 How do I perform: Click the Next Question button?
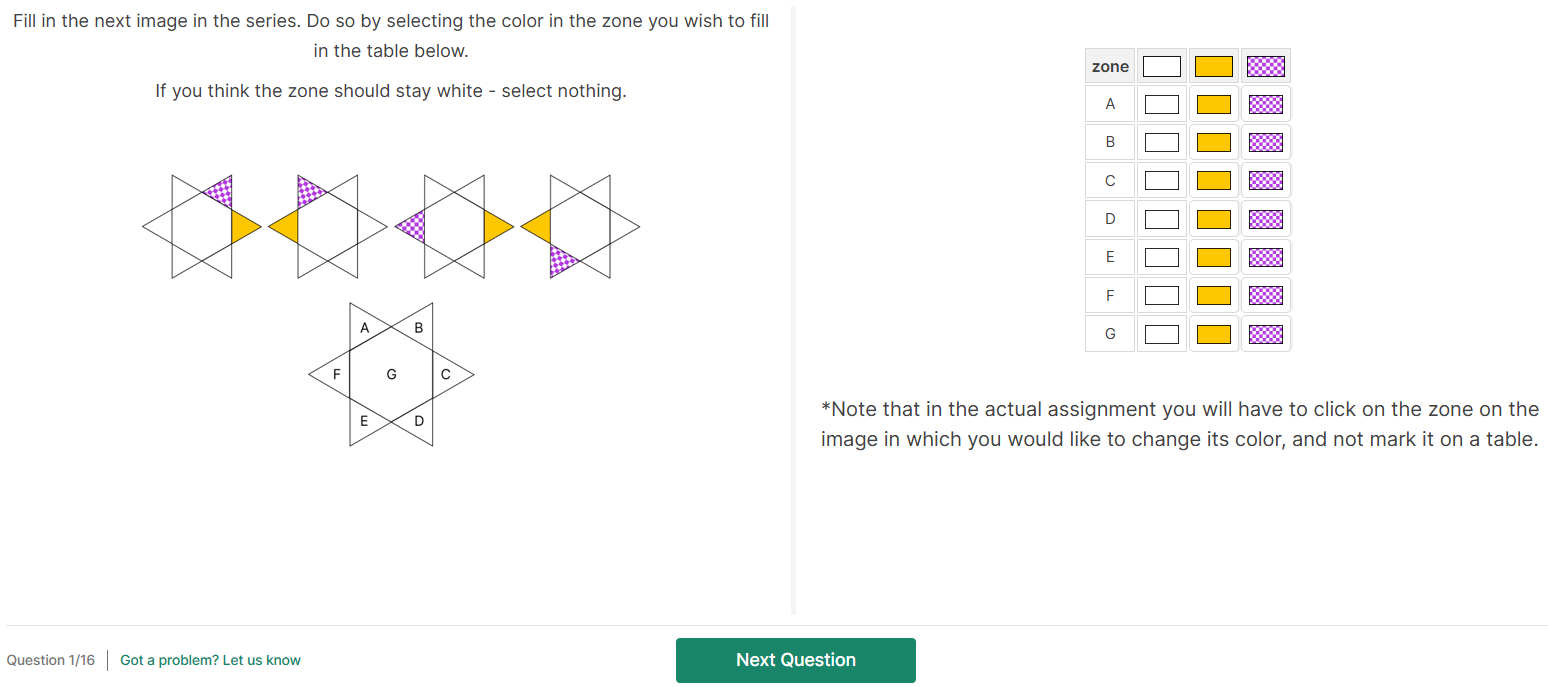click(795, 660)
